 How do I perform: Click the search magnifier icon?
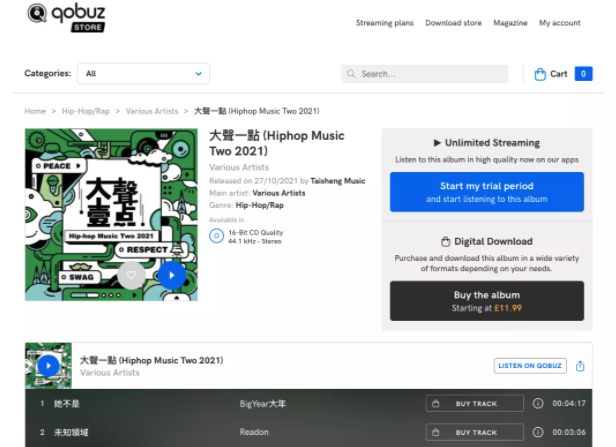coord(351,74)
